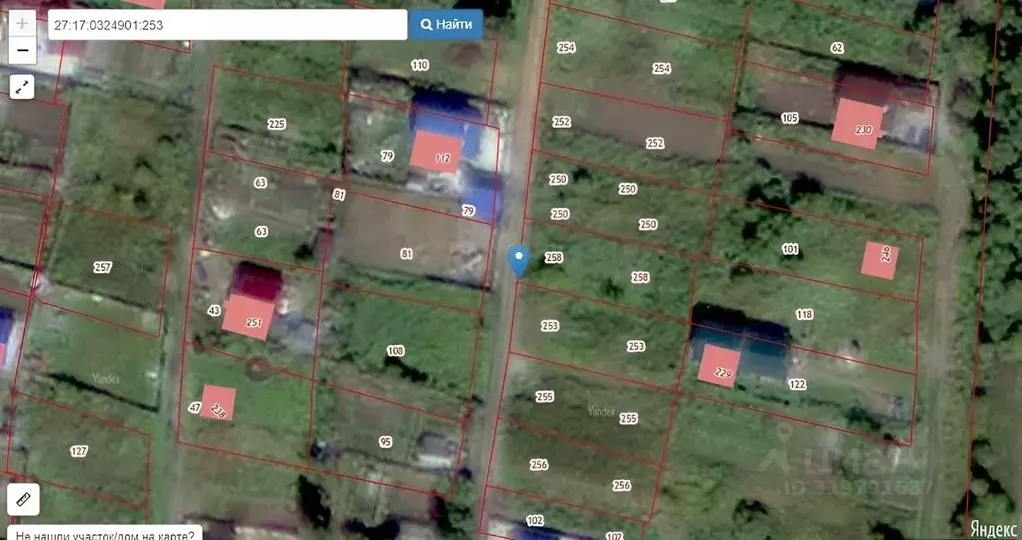The width and height of the screenshot is (1022, 540).
Task: Click the Яндекс logo link
Action: pyautogui.click(x=993, y=528)
